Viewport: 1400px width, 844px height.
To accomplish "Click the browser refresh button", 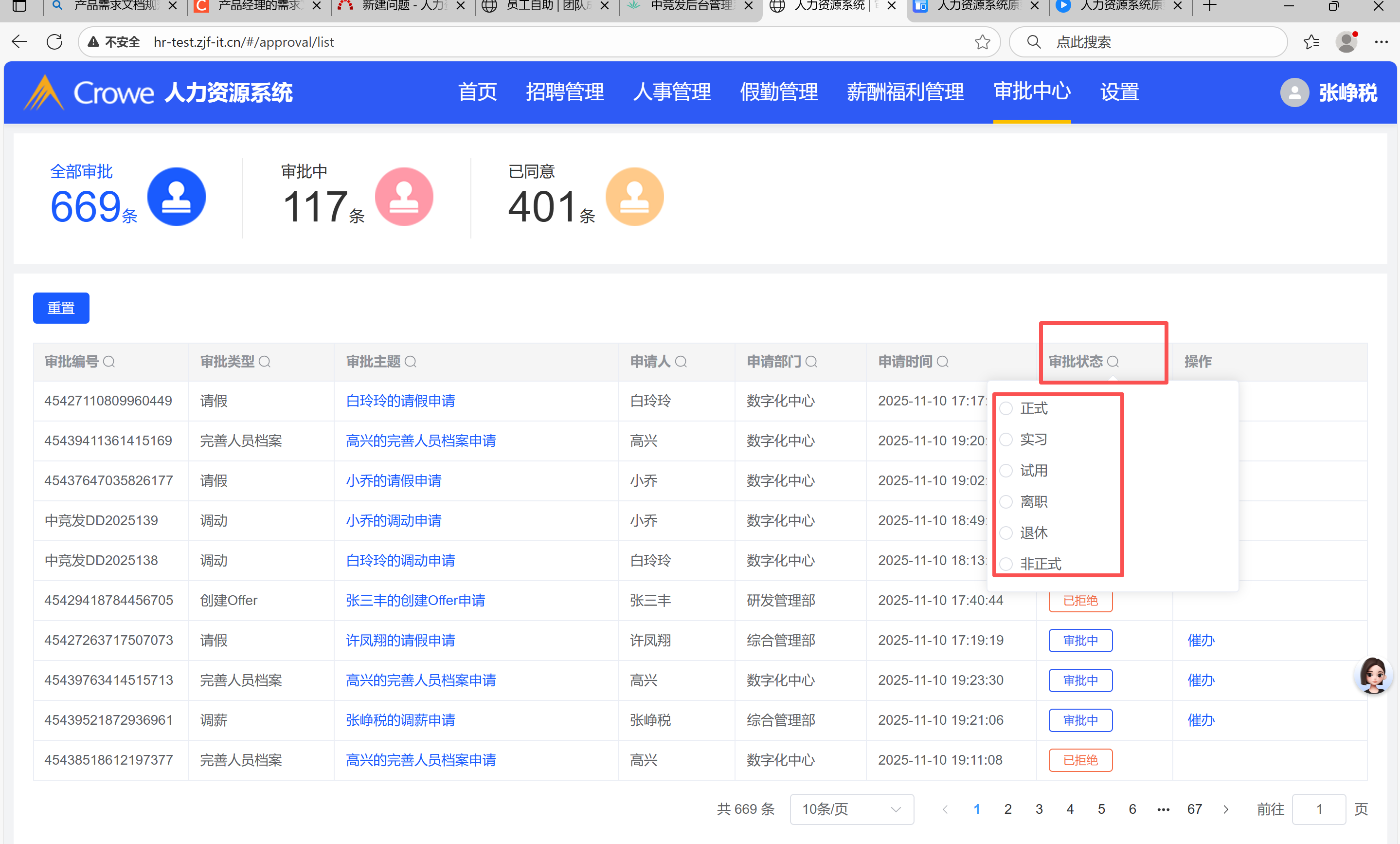I will coord(54,41).
